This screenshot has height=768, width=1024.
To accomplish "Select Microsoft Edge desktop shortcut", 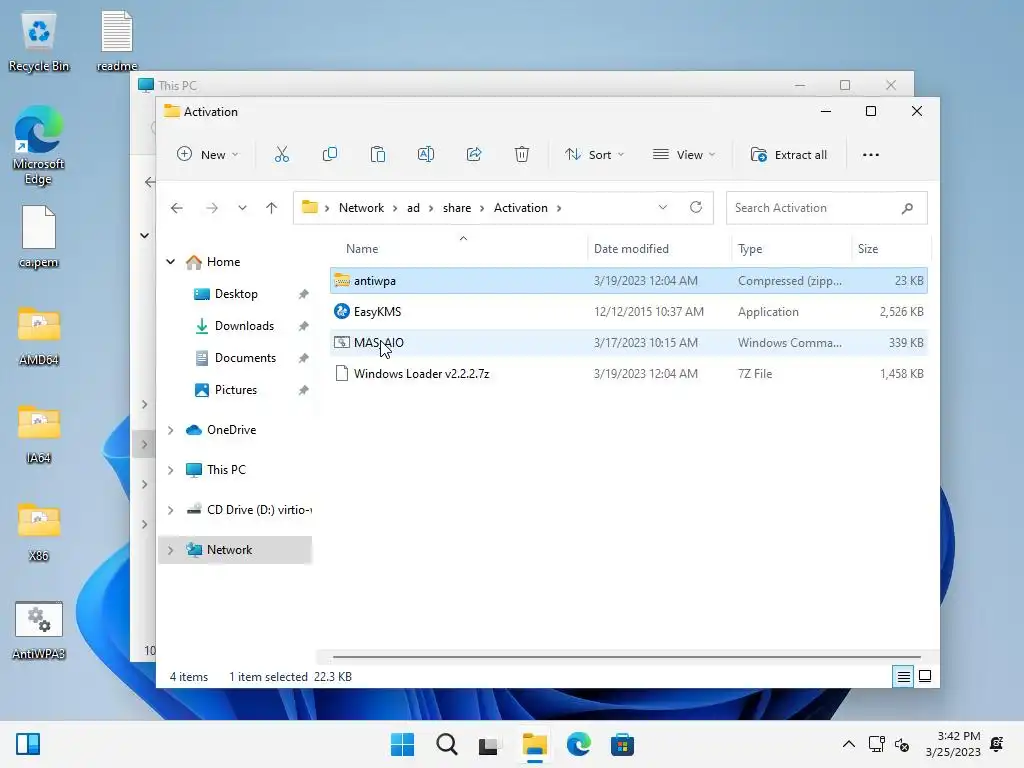I will coord(39,145).
